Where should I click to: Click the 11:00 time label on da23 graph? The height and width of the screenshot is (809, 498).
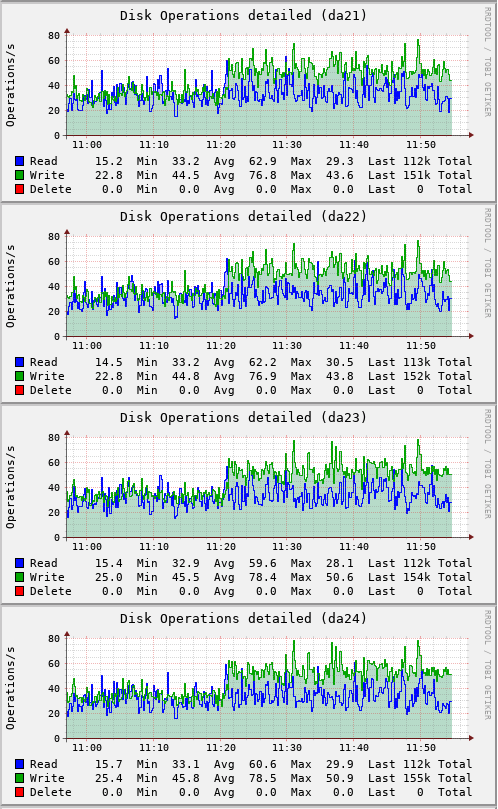point(87,547)
